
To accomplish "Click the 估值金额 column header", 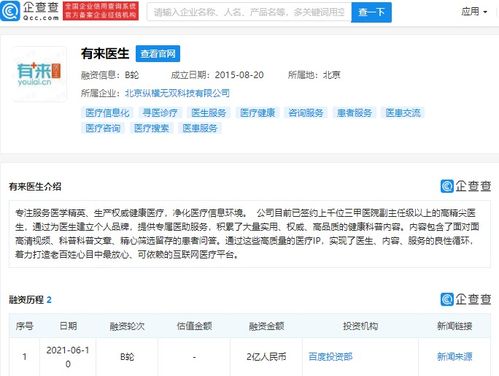I will coord(194,326).
